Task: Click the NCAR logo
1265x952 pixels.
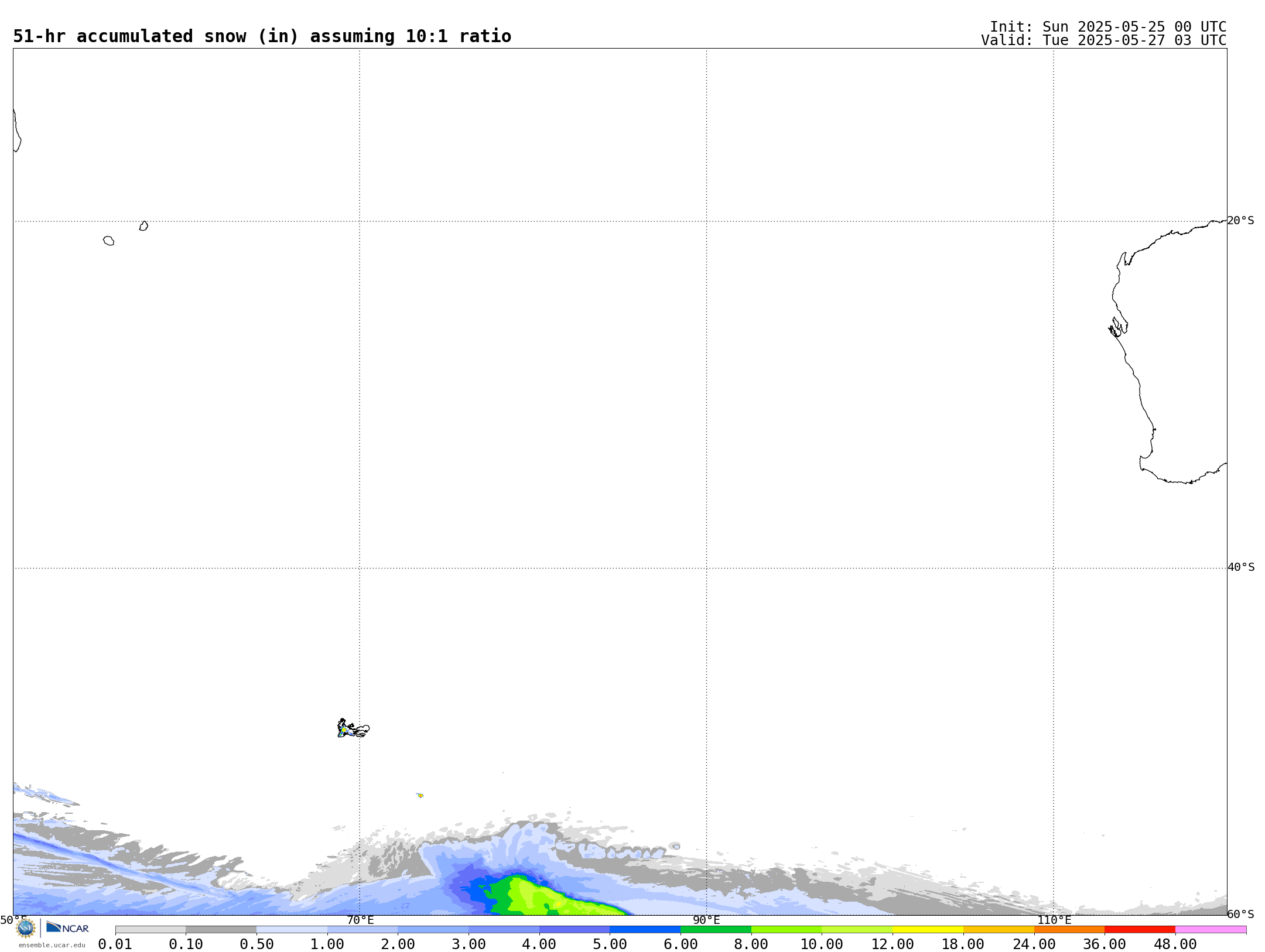Action: [x=67, y=927]
